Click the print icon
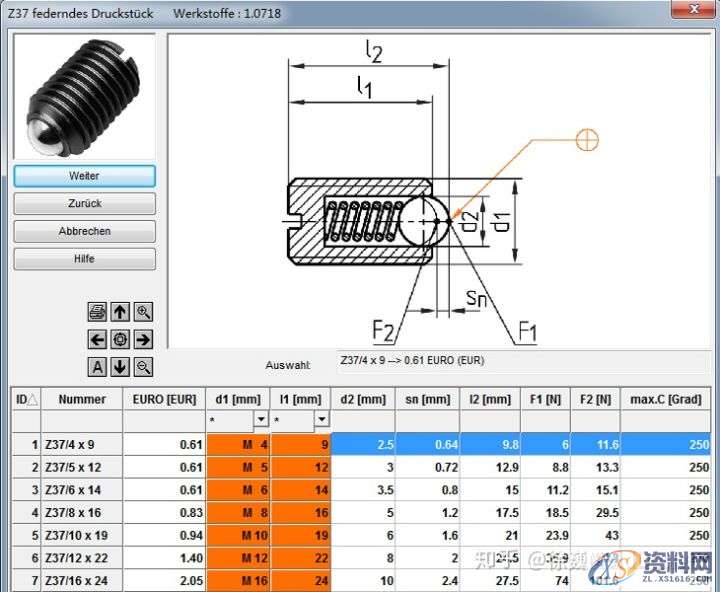 point(97,311)
